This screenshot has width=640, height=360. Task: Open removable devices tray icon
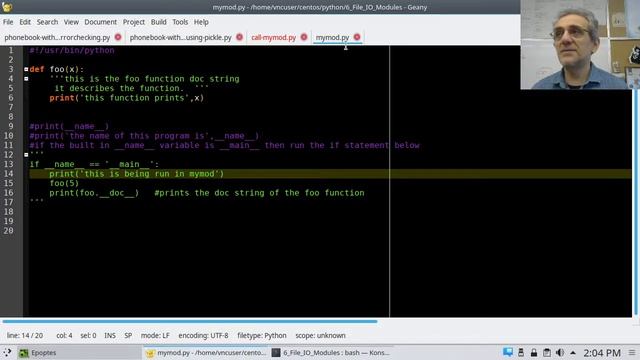point(521,352)
